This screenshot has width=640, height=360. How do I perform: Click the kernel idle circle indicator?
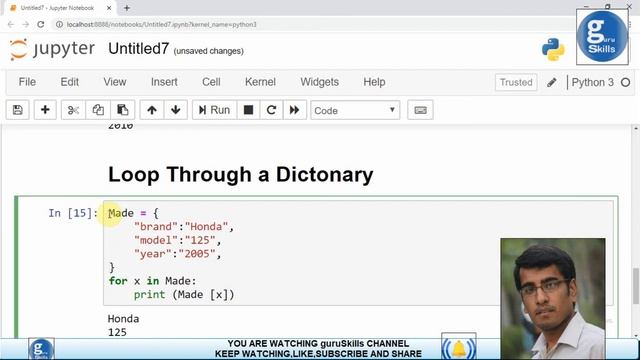[x=625, y=82]
